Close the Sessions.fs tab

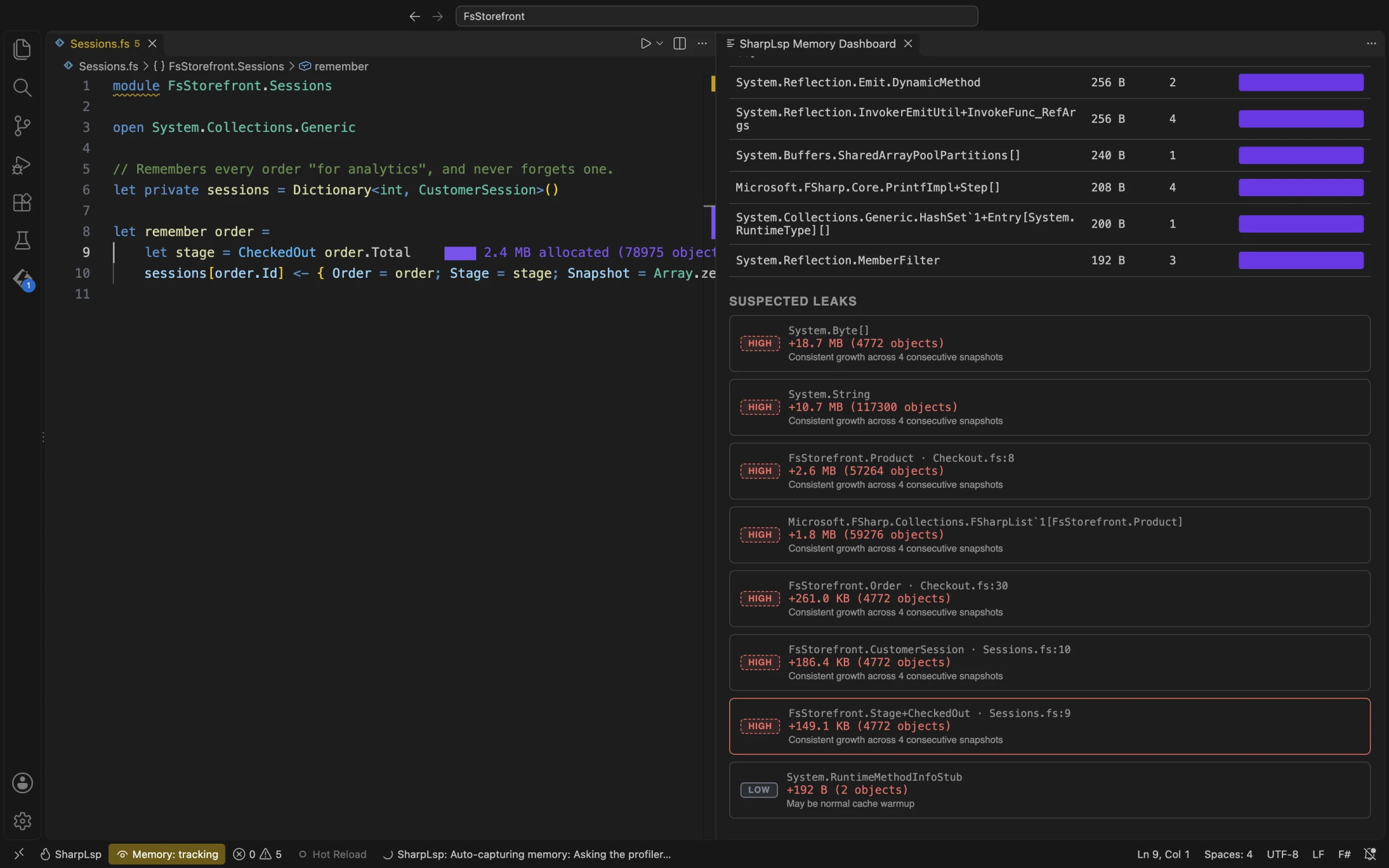152,43
